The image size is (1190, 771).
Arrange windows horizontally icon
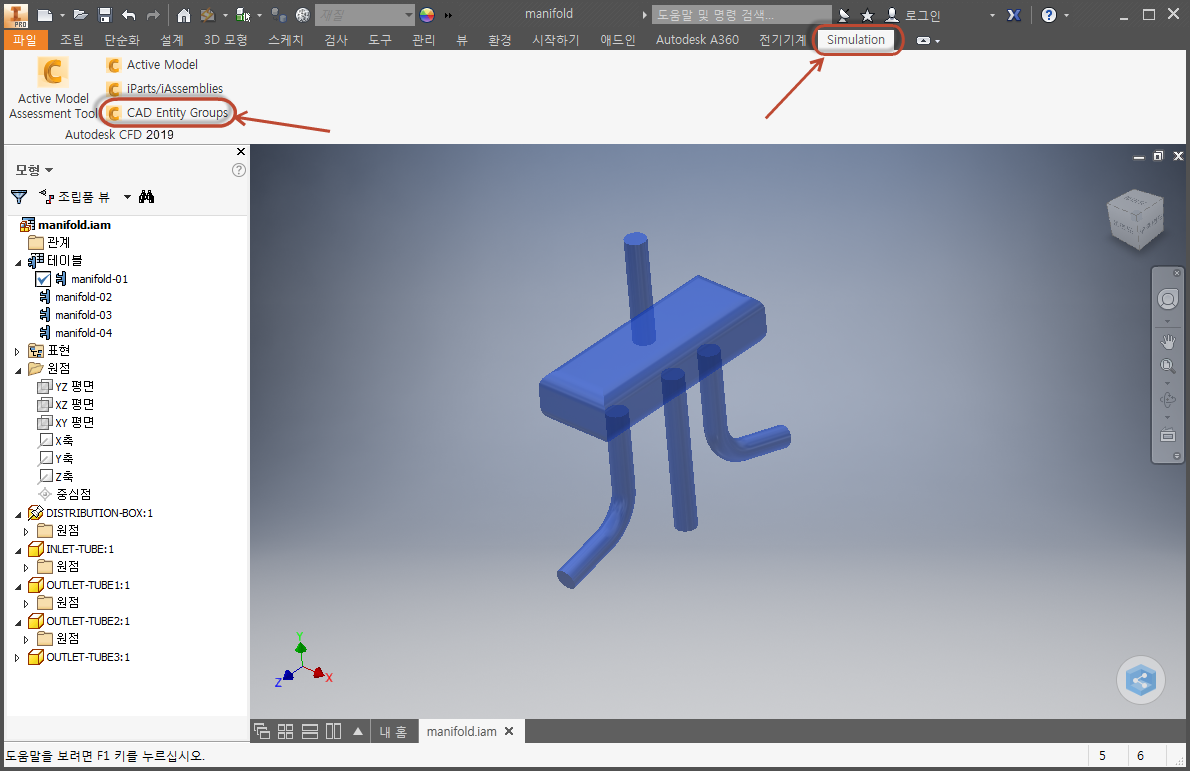coord(310,732)
